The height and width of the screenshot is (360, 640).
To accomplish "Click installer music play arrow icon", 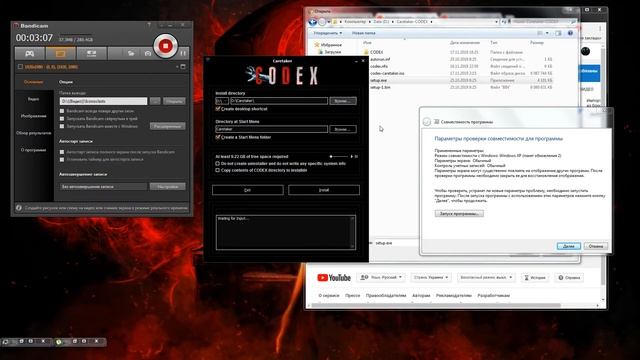I will click(352, 156).
